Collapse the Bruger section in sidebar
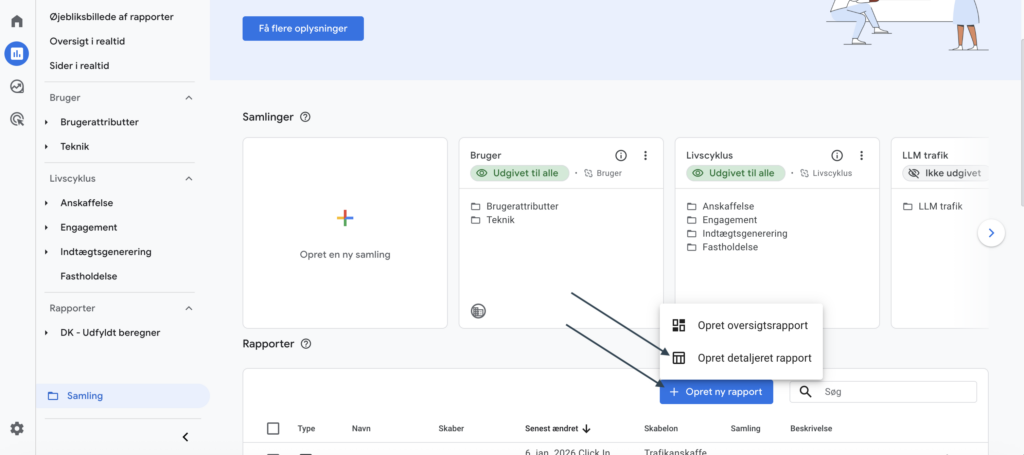Image resolution: width=1024 pixels, height=455 pixels. pos(189,98)
